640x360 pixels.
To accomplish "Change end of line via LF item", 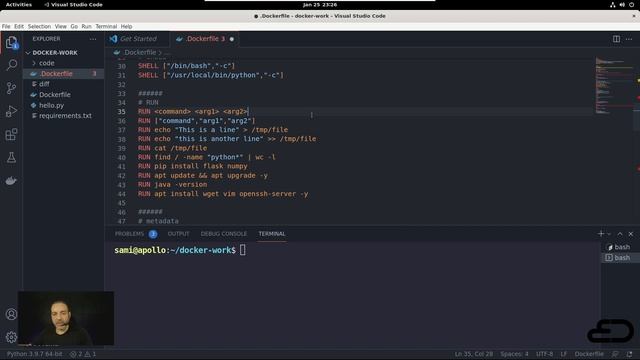I will click(564, 354).
